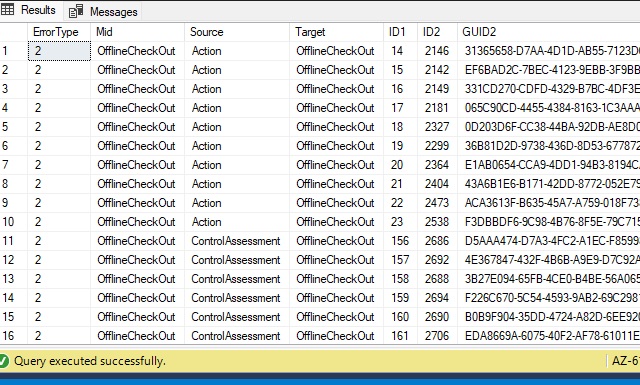The height and width of the screenshot is (385, 640).
Task: Select row 8 via its row number
Action: 13,184
